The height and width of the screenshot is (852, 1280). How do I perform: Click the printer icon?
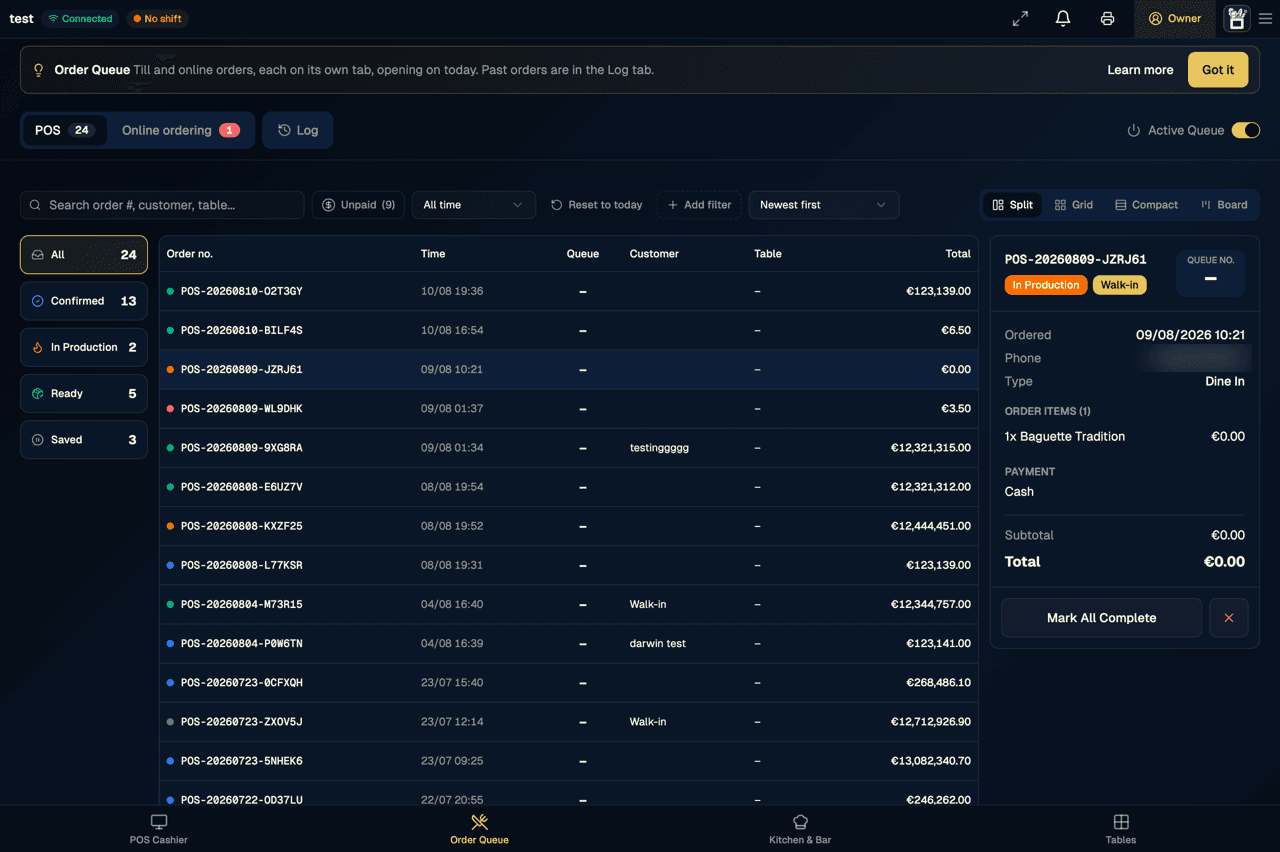click(x=1107, y=18)
